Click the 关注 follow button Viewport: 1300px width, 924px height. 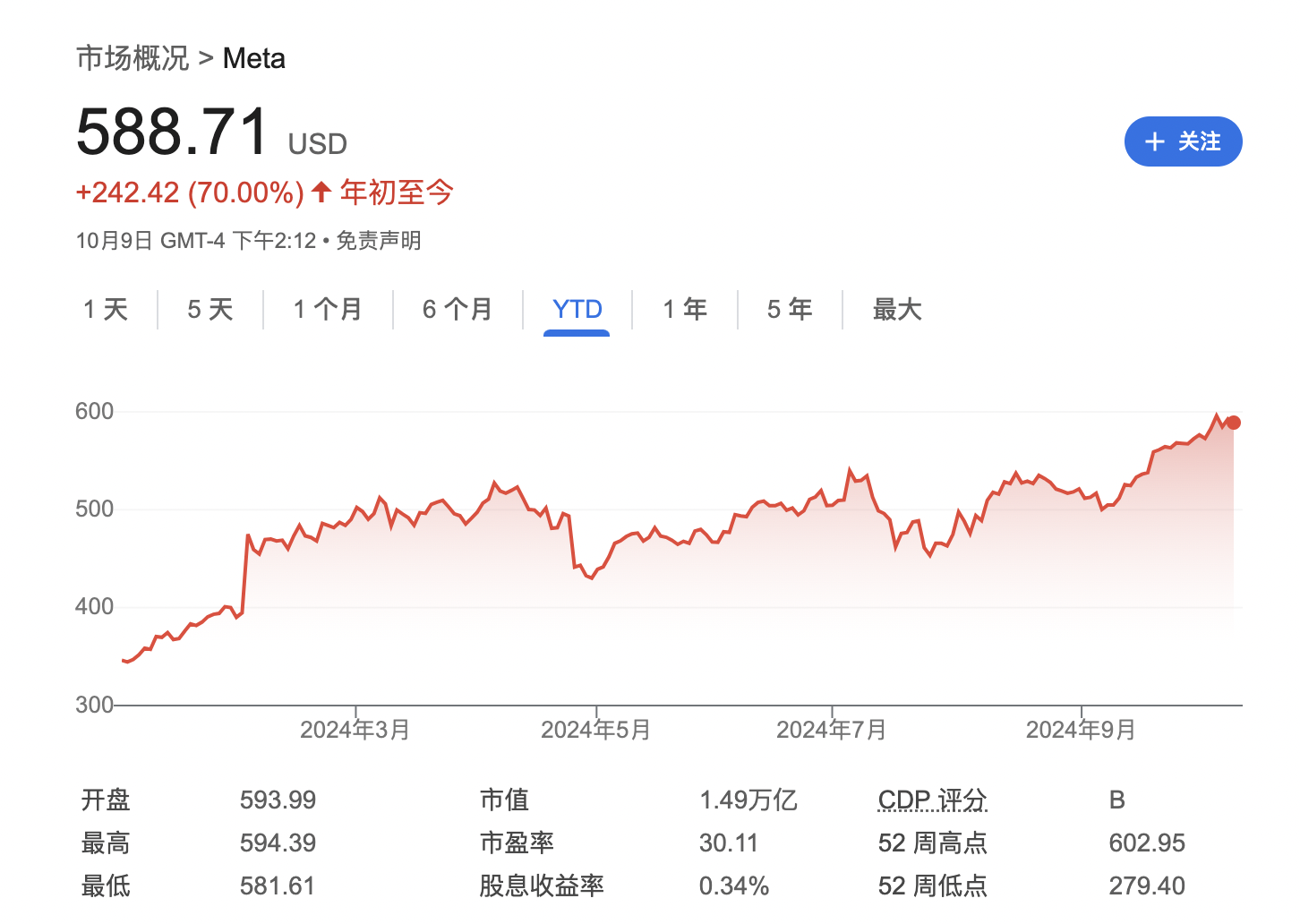(x=1182, y=141)
